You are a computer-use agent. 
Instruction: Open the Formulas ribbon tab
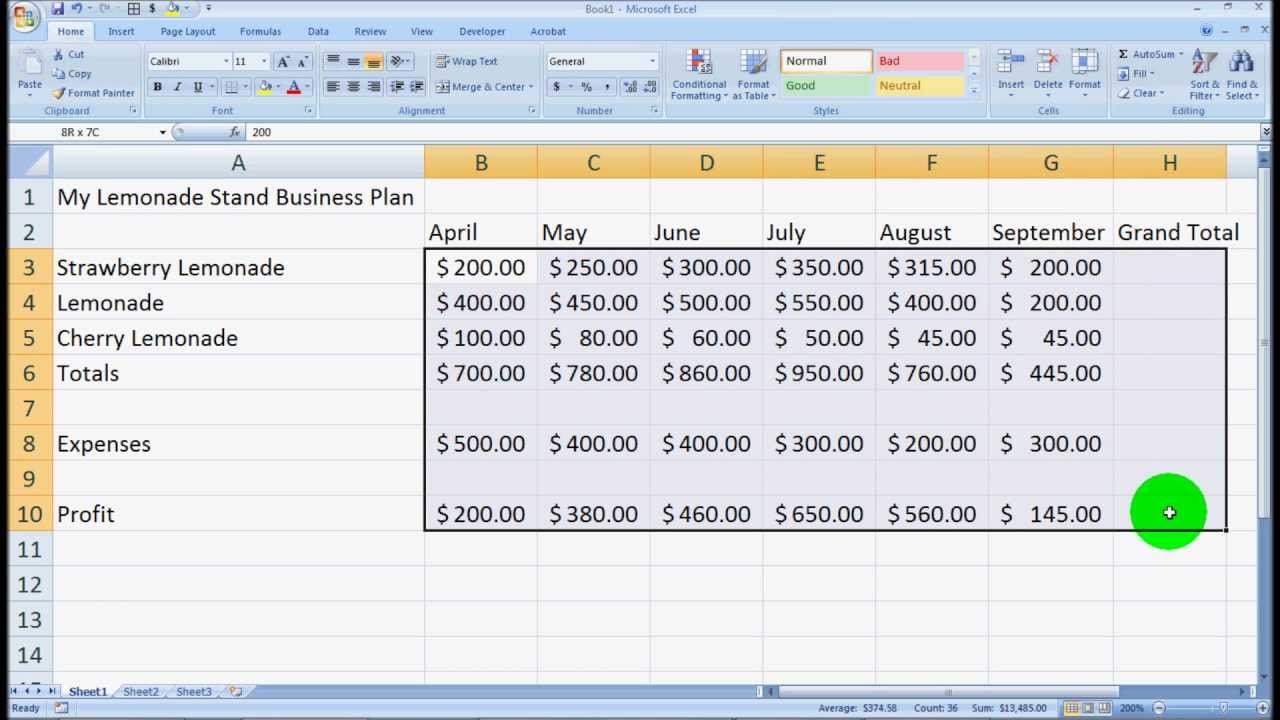point(260,31)
